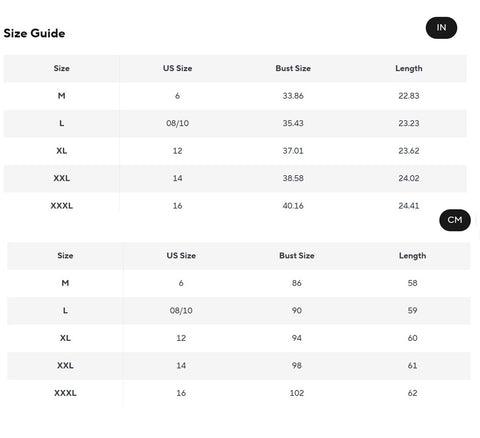Click bust value 33.86

click(x=293, y=96)
